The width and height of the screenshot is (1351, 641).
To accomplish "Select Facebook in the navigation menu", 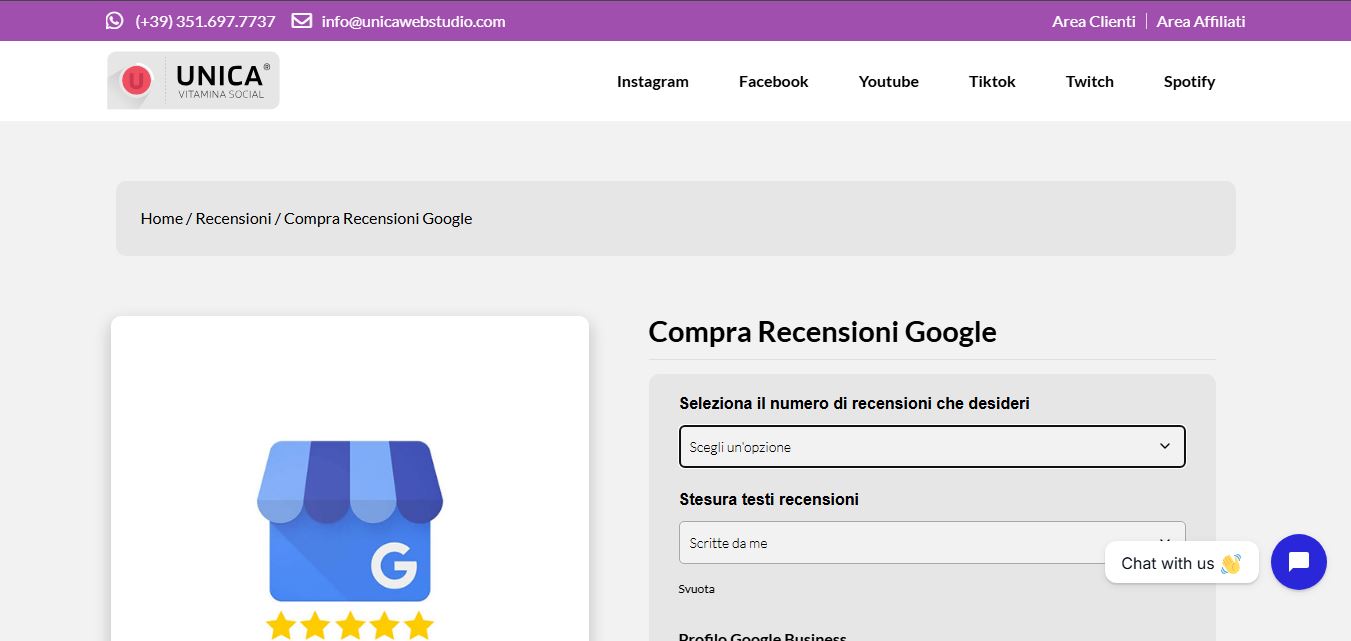I will 773,82.
